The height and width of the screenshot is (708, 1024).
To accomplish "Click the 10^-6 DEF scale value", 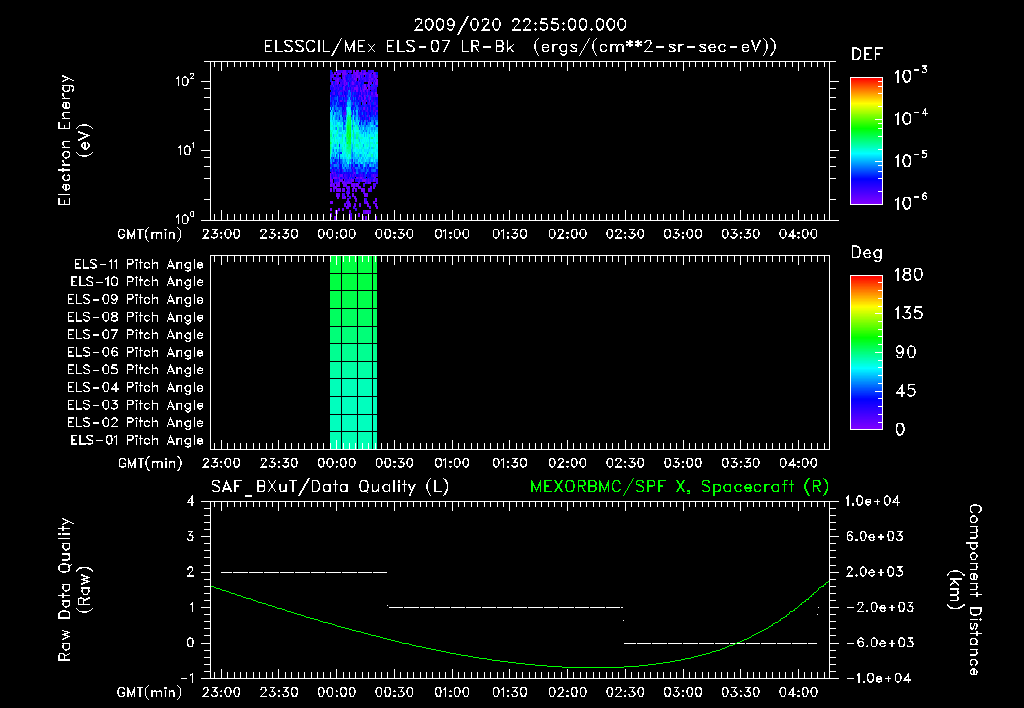I will point(911,202).
